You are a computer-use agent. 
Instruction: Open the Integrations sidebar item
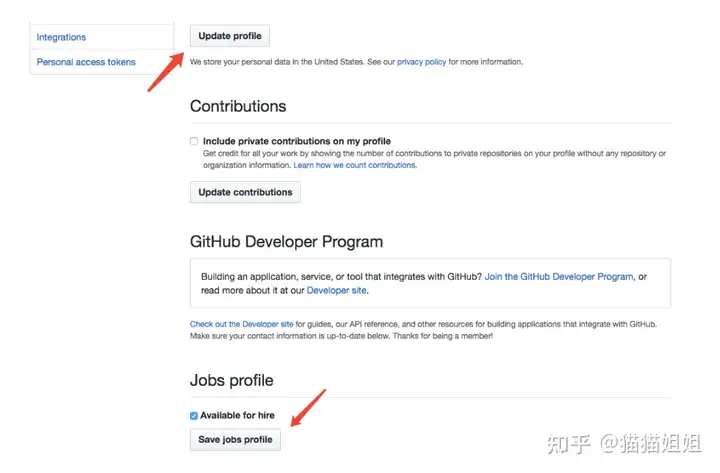click(61, 37)
